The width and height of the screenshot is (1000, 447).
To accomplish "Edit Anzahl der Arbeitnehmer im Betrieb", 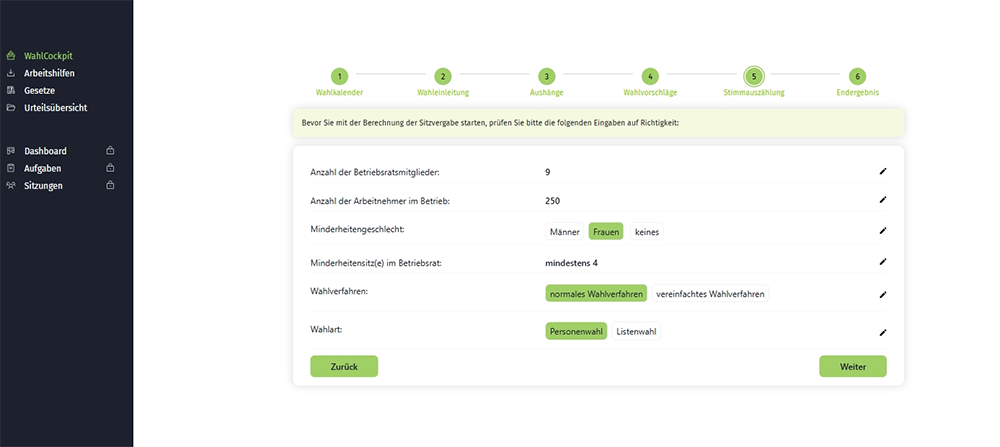I will pyautogui.click(x=883, y=200).
